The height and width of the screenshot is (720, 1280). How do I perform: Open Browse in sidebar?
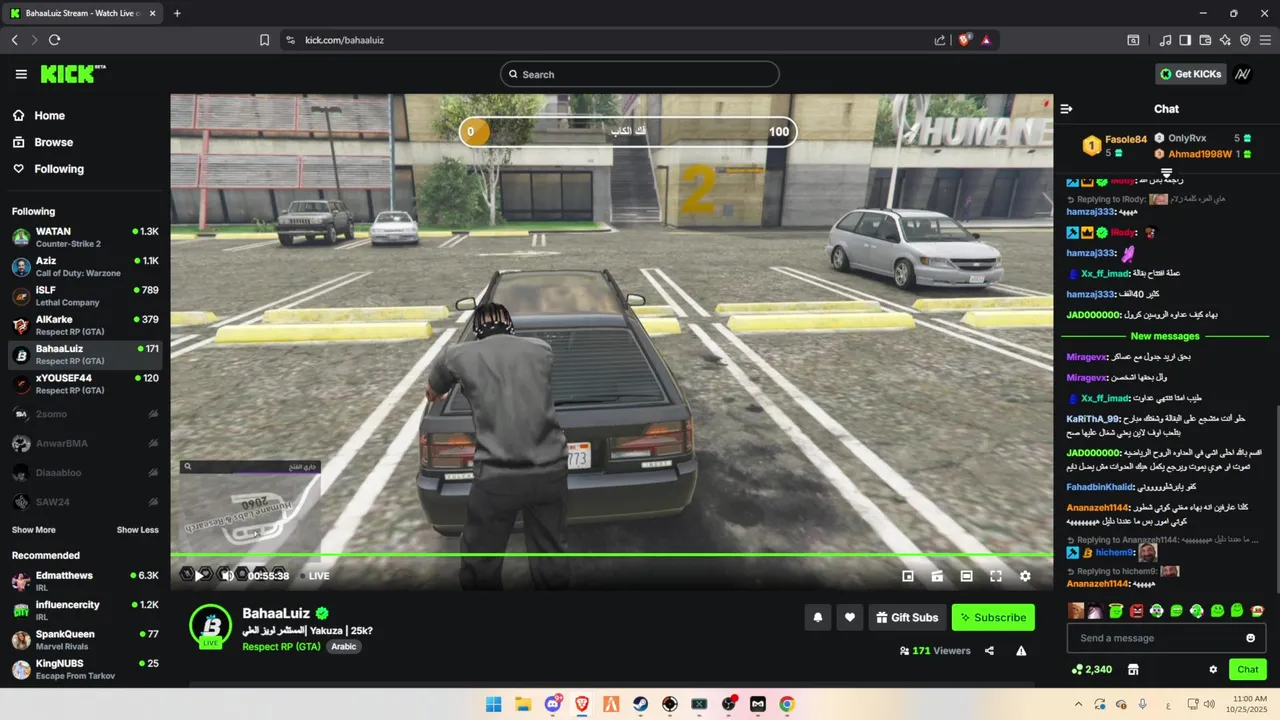tap(53, 142)
